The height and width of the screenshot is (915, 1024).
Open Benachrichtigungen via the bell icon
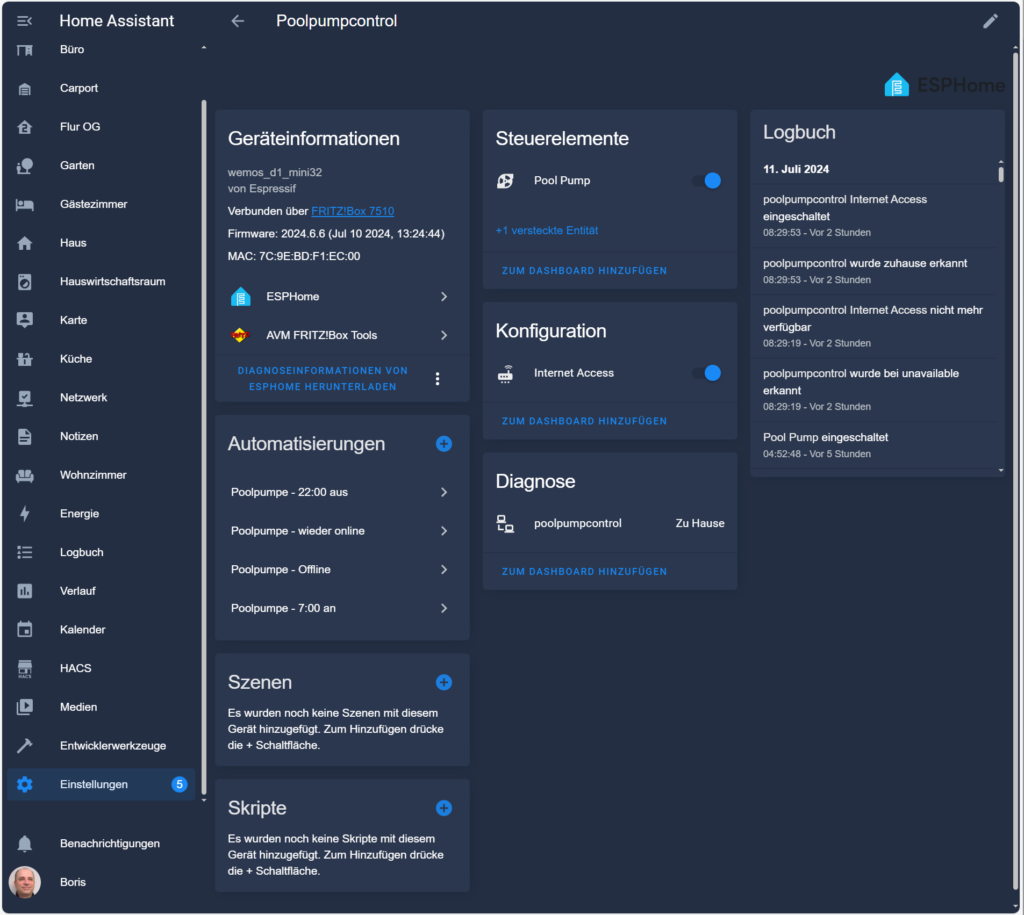coord(25,843)
